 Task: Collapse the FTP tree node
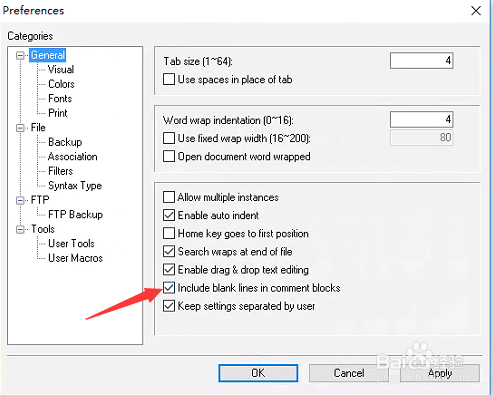[x=21, y=200]
